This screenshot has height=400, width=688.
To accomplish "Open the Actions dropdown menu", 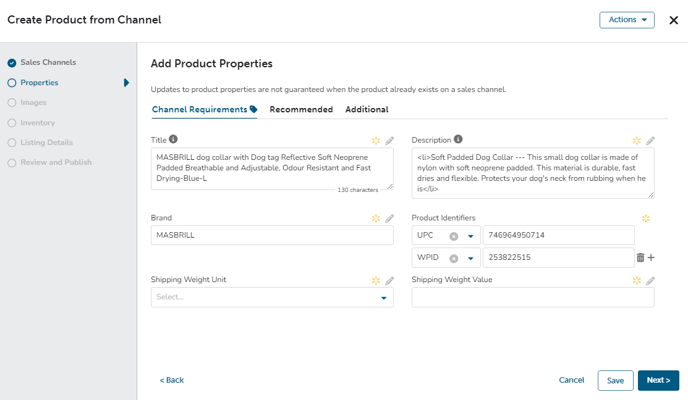I will (627, 20).
